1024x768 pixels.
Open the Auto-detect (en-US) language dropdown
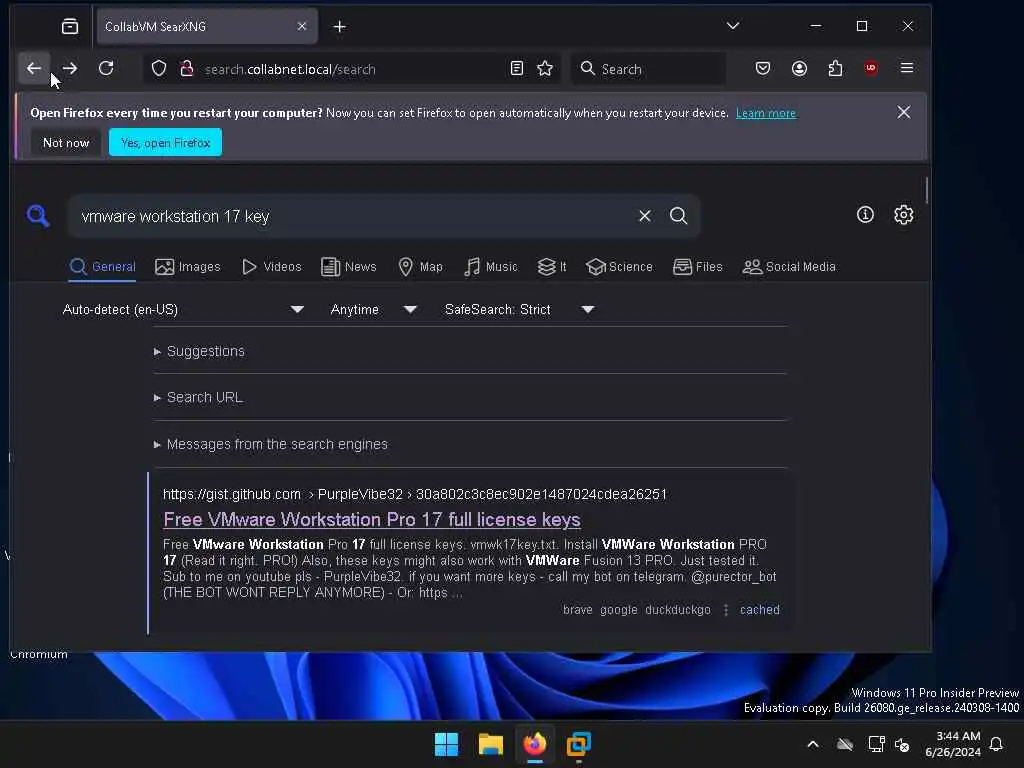pos(183,310)
